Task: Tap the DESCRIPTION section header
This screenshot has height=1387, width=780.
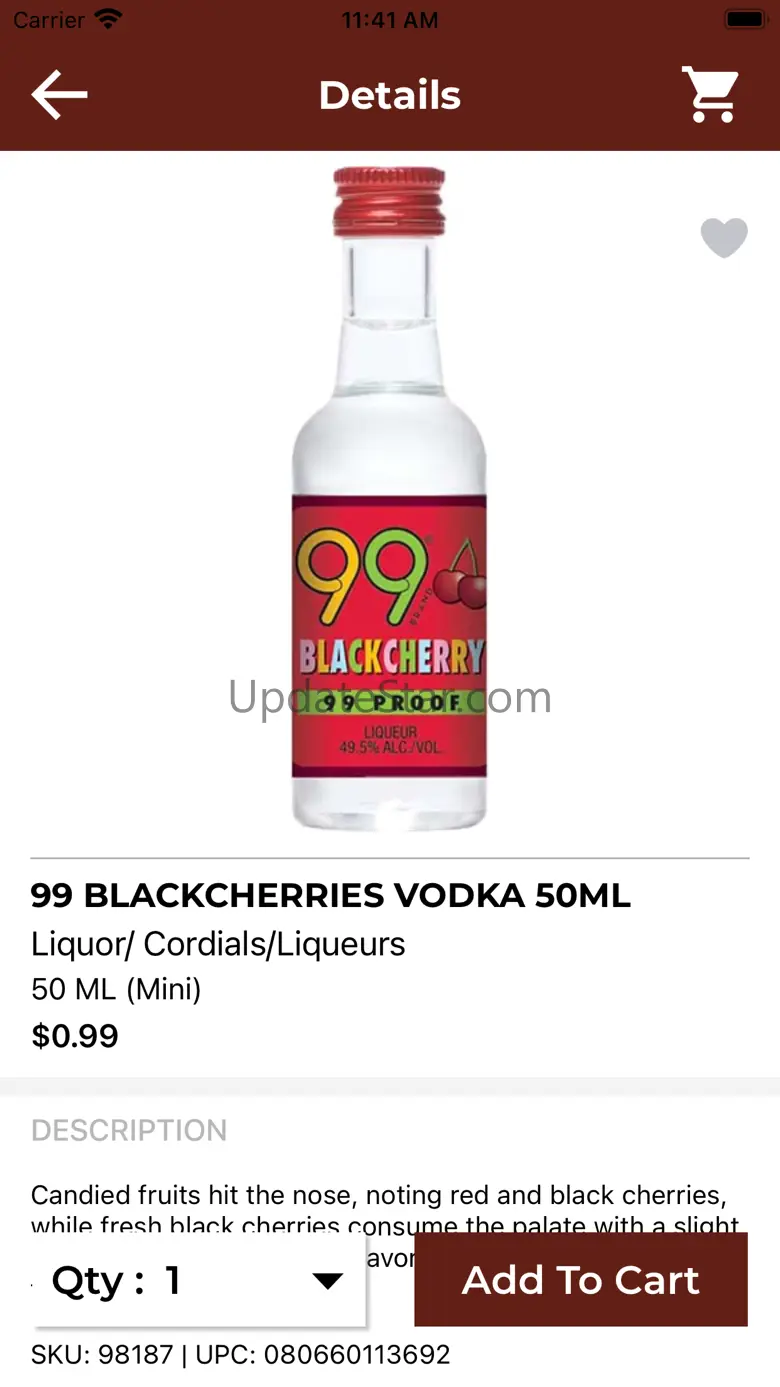Action: point(129,1130)
